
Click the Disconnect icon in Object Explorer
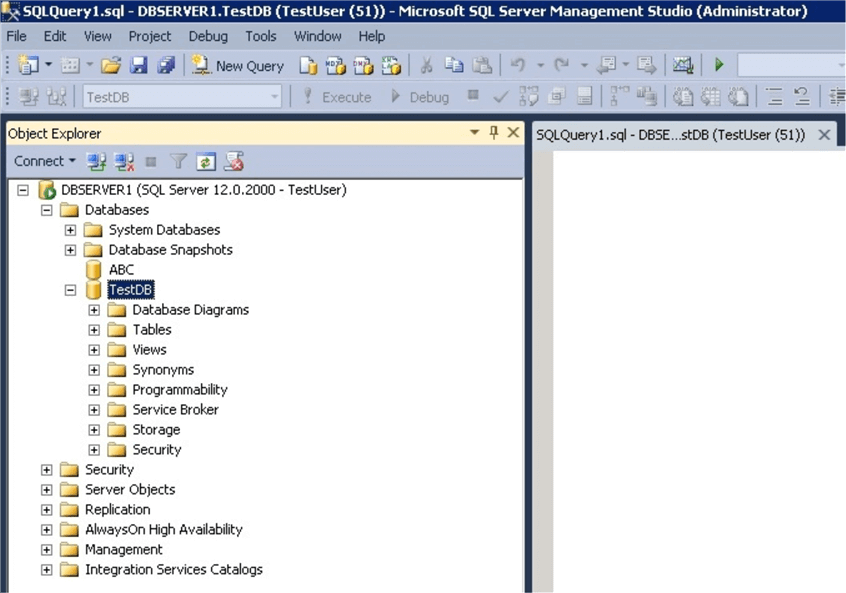coord(124,161)
